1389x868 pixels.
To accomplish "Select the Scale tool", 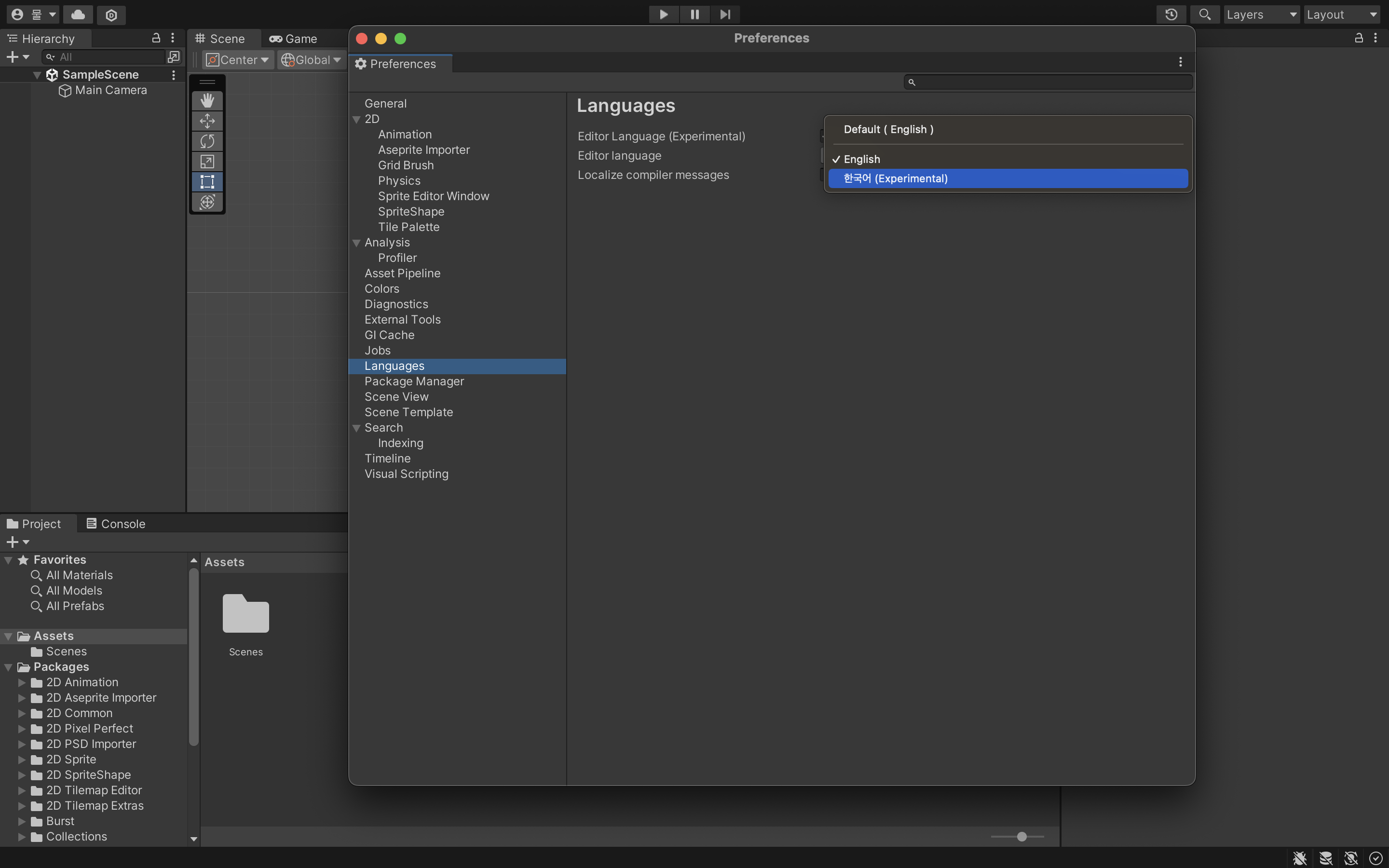I will tap(207, 162).
